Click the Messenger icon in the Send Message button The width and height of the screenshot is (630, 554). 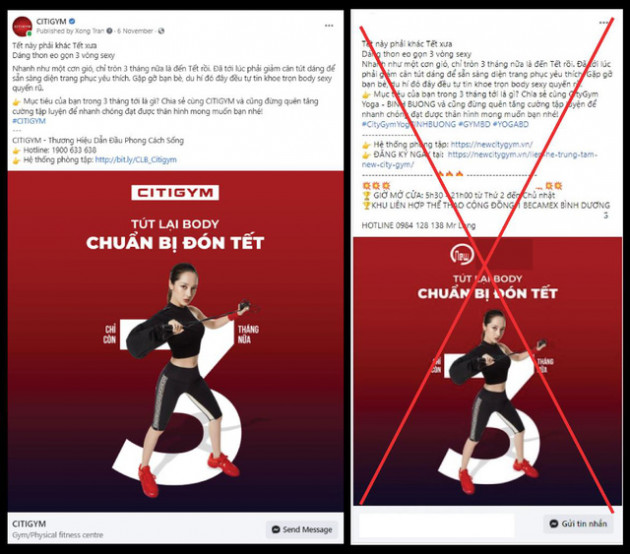pyautogui.click(x=276, y=529)
